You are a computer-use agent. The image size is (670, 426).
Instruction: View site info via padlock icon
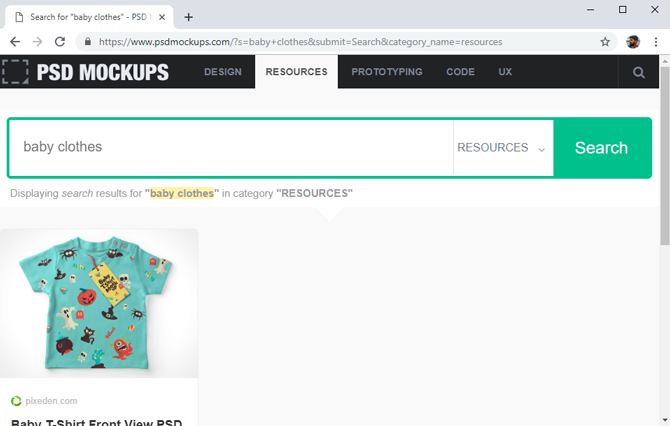[88, 42]
